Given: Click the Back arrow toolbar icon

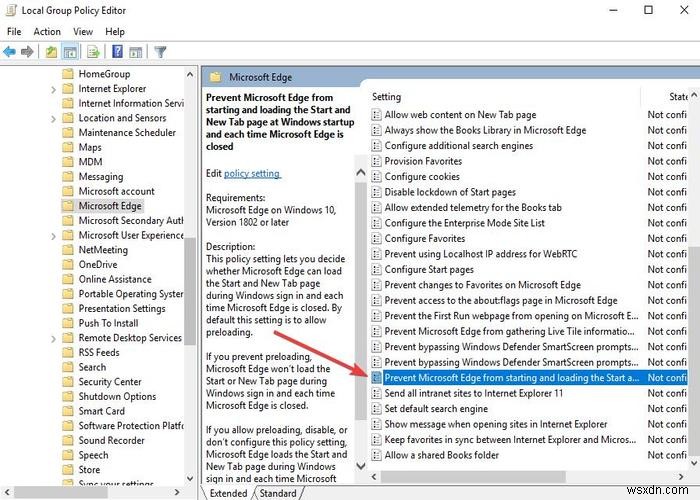Looking at the screenshot, I should click(x=9, y=52).
